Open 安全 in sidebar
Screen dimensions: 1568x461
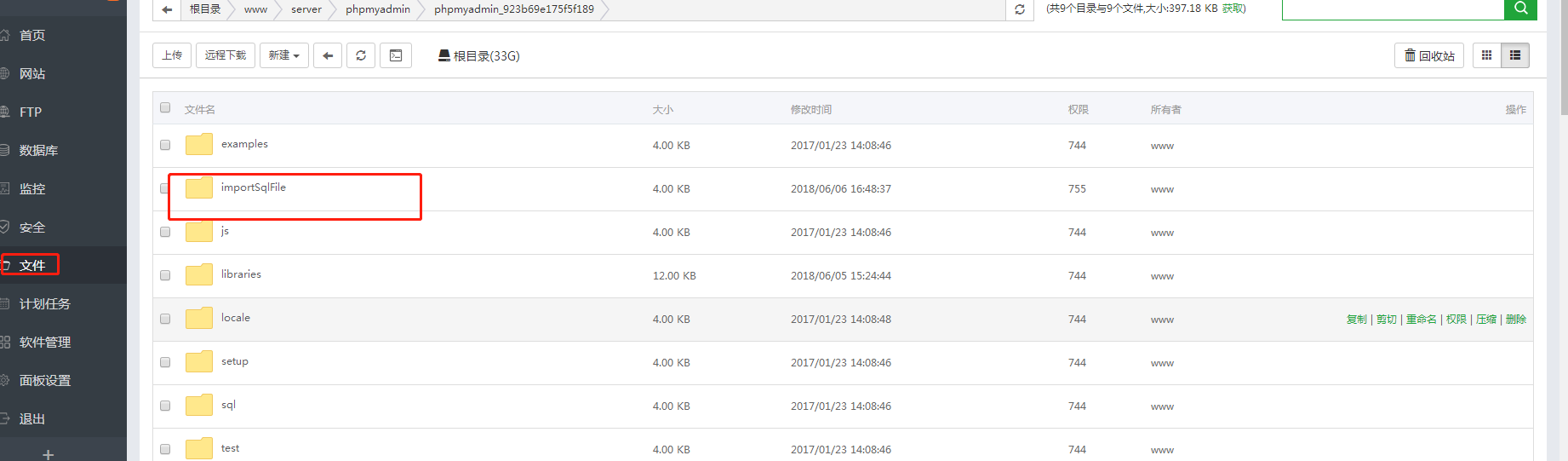tap(32, 228)
